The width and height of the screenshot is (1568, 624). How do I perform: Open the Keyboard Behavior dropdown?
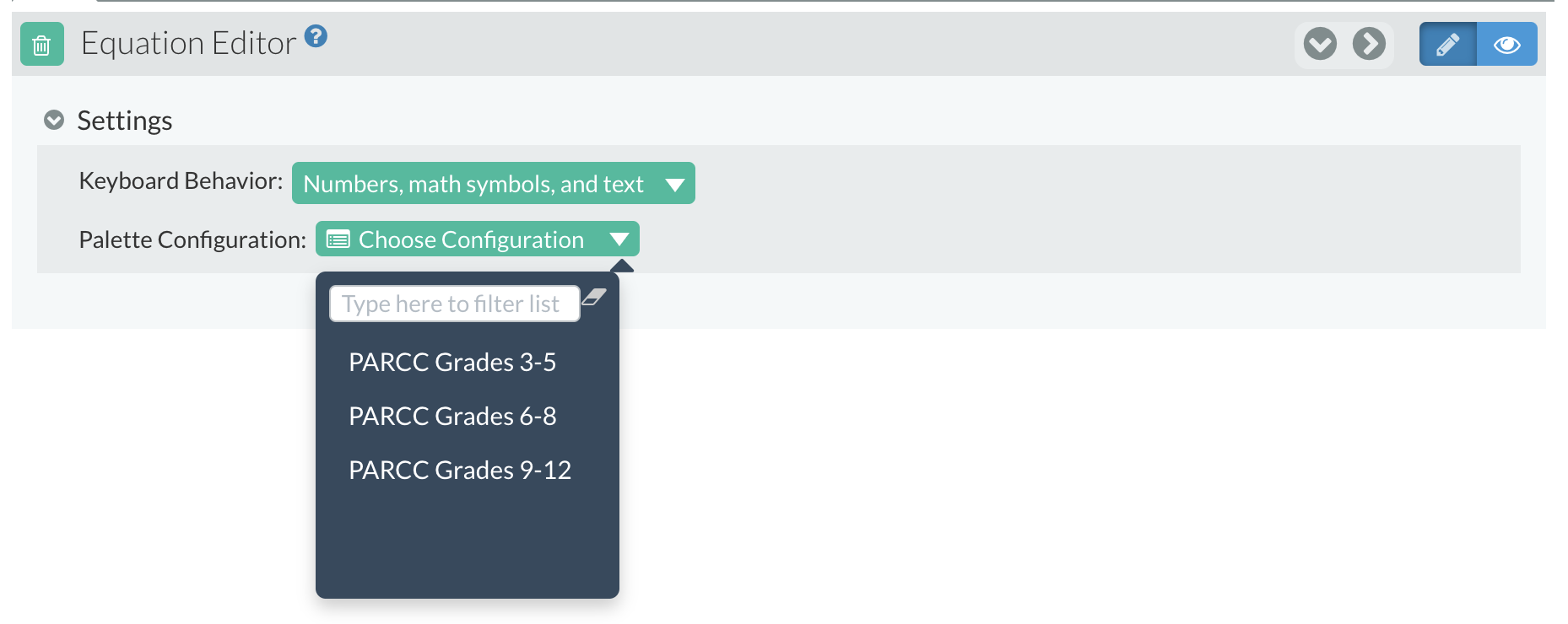pos(494,183)
